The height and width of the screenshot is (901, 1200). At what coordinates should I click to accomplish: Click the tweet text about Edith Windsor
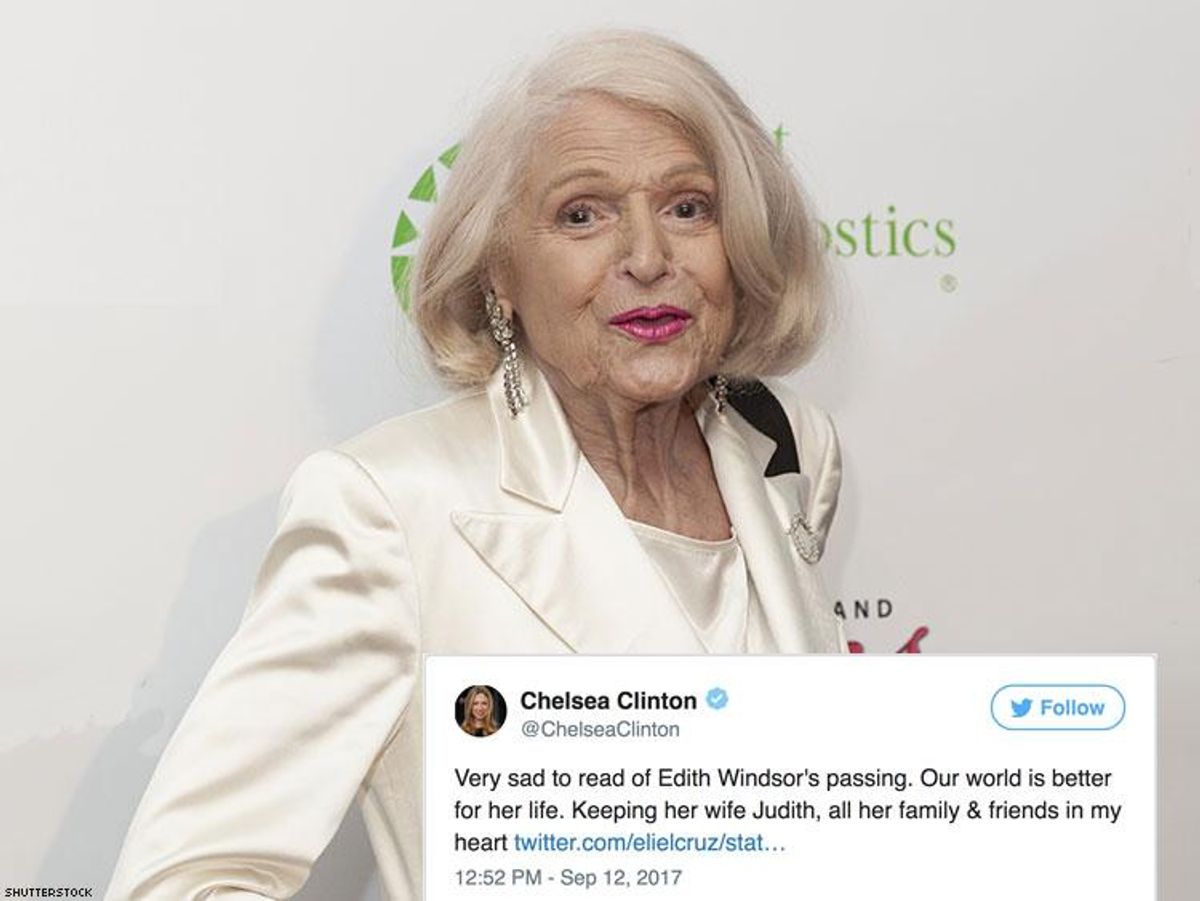tap(788, 810)
